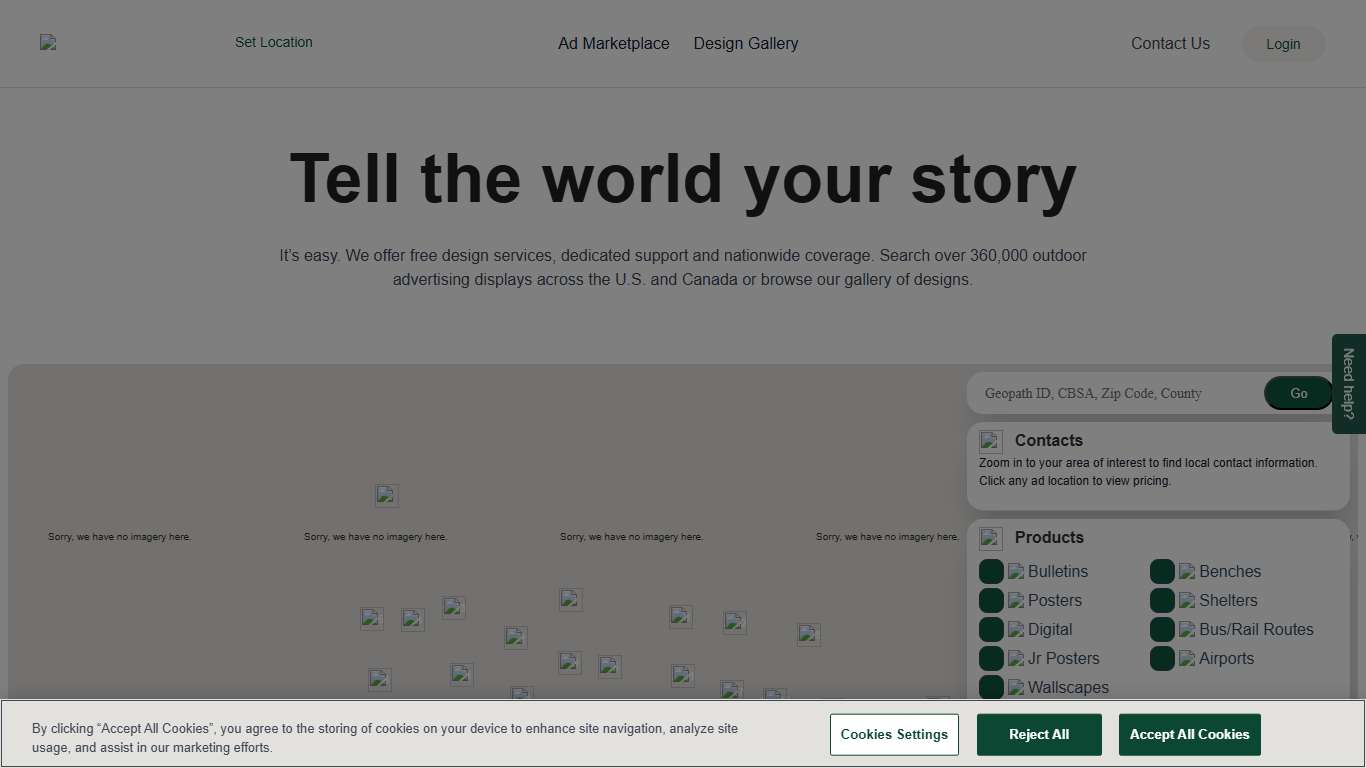Click the Shelters product icon
1366x768 pixels.
point(1187,601)
